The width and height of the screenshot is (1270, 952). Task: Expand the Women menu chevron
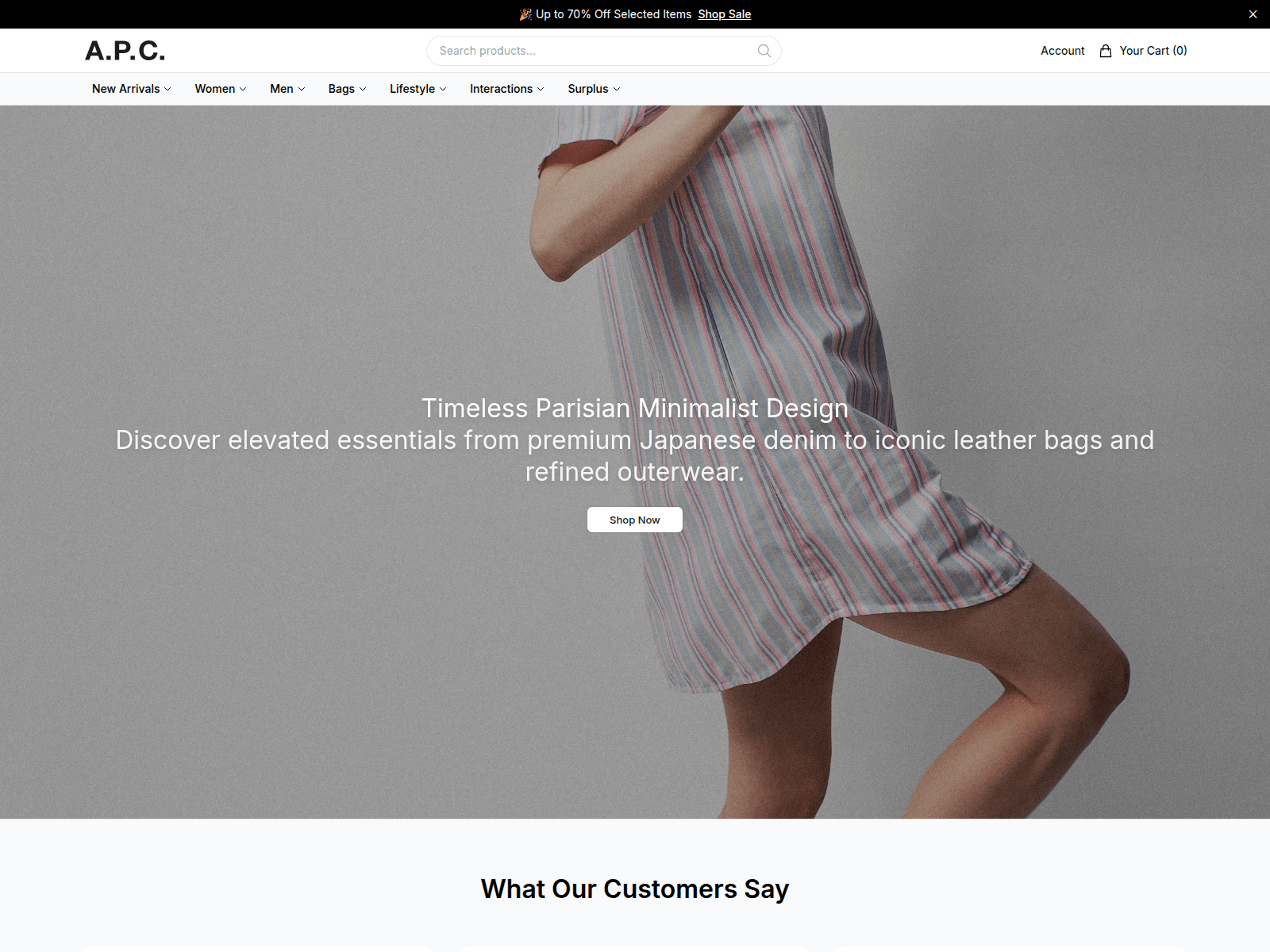point(243,89)
